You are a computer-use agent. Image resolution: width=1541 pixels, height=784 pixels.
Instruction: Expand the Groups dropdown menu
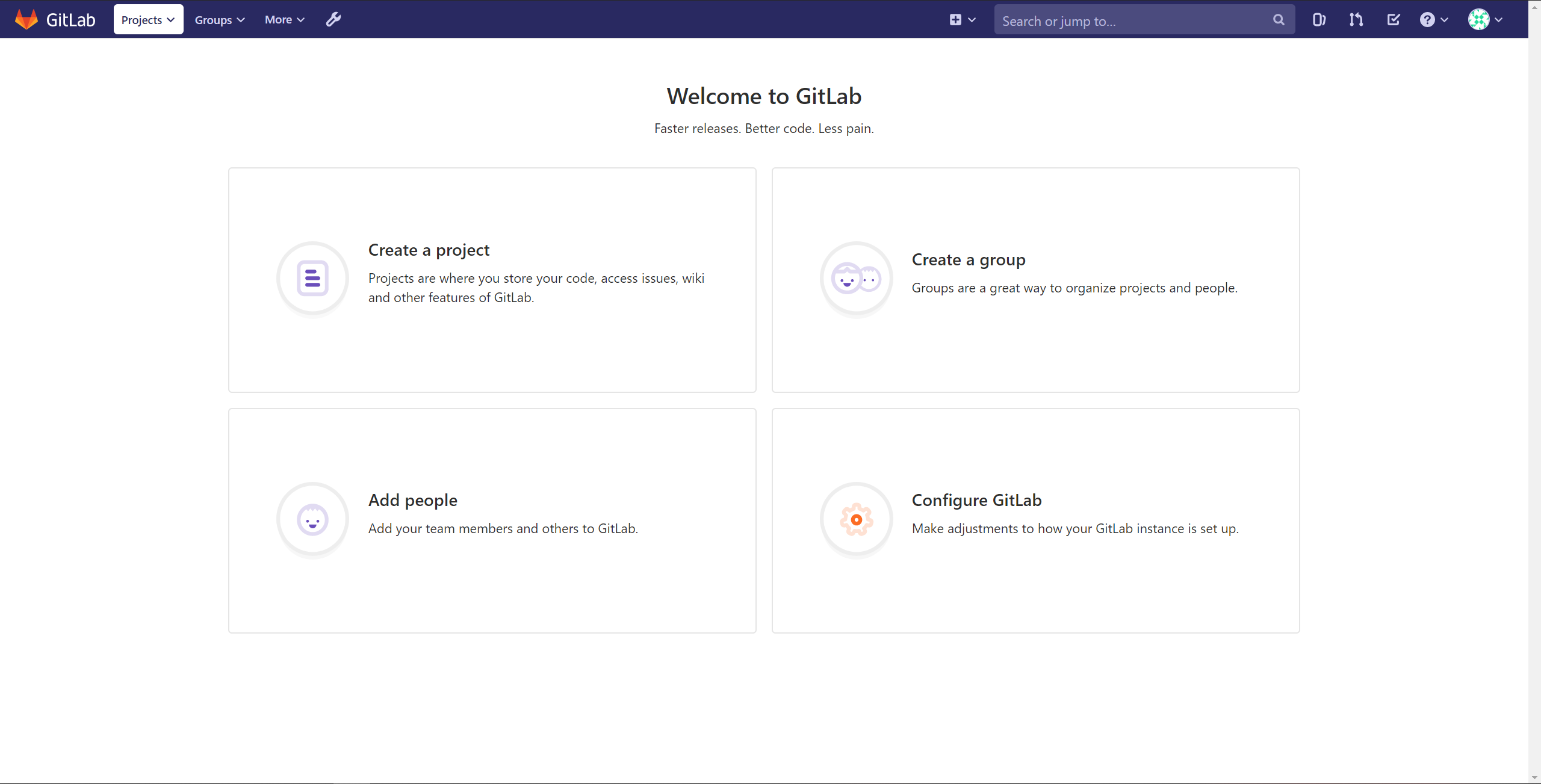pos(220,19)
